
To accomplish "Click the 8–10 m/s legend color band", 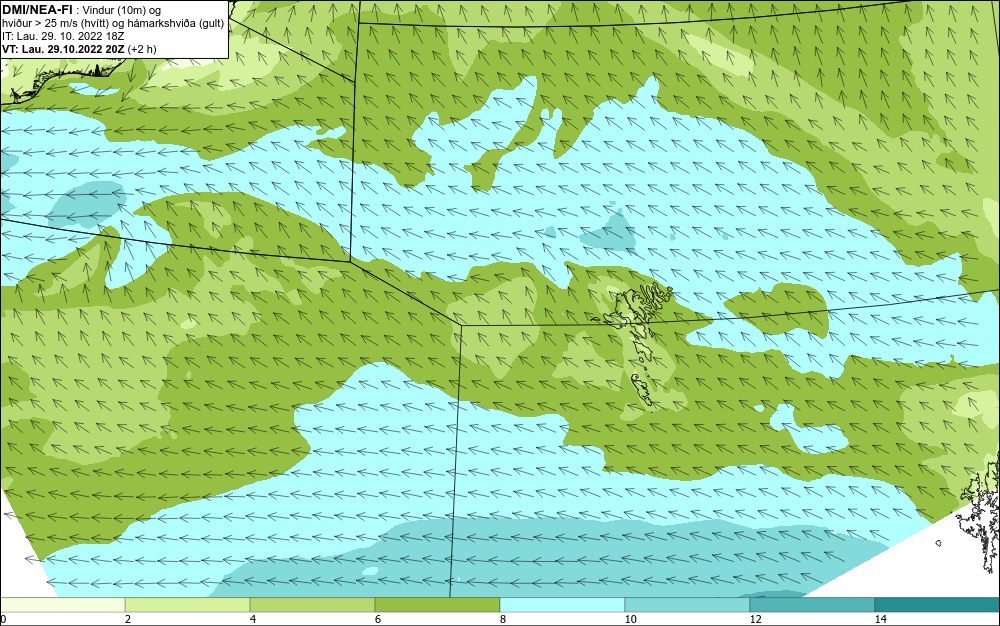I will tap(562, 605).
